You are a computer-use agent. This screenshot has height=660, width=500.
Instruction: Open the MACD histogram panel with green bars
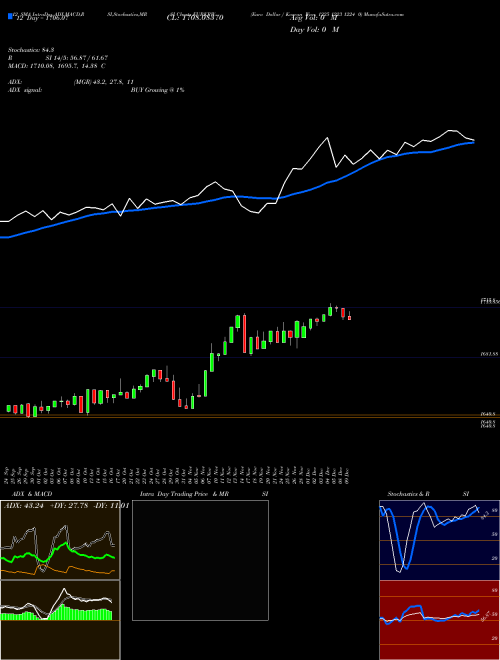coord(60,620)
